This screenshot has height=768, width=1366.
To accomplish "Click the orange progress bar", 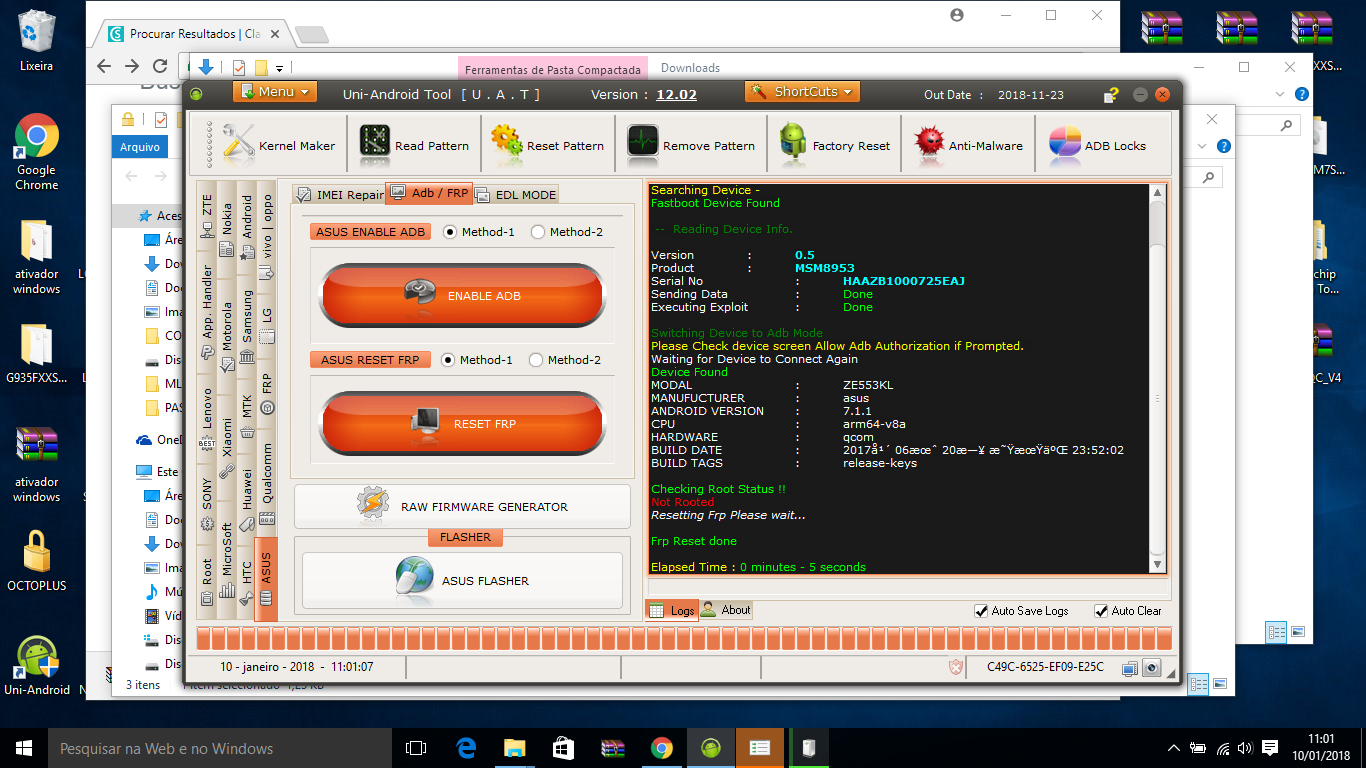I will point(683,639).
